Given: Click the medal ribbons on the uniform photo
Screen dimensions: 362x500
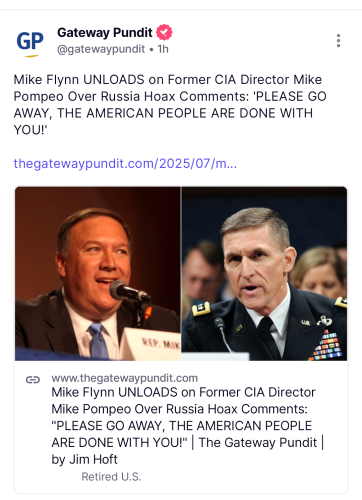Looking at the screenshot, I should point(328,345).
